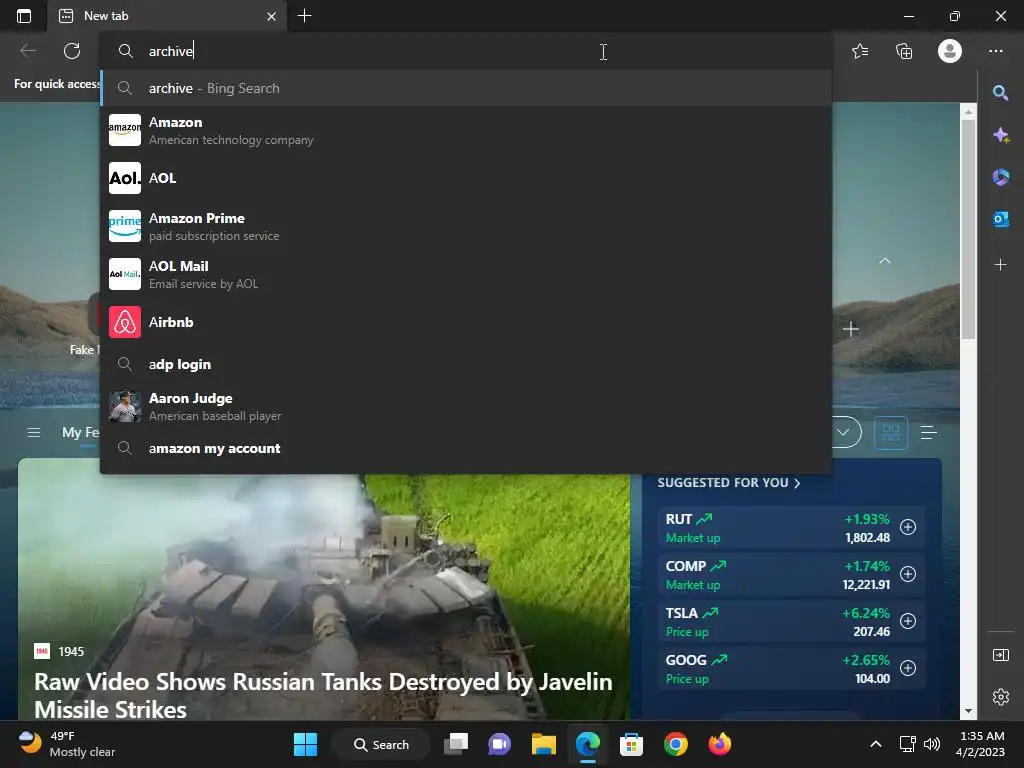Viewport: 1024px width, 768px height.
Task: Open the RUT stock row
Action: (x=790, y=528)
